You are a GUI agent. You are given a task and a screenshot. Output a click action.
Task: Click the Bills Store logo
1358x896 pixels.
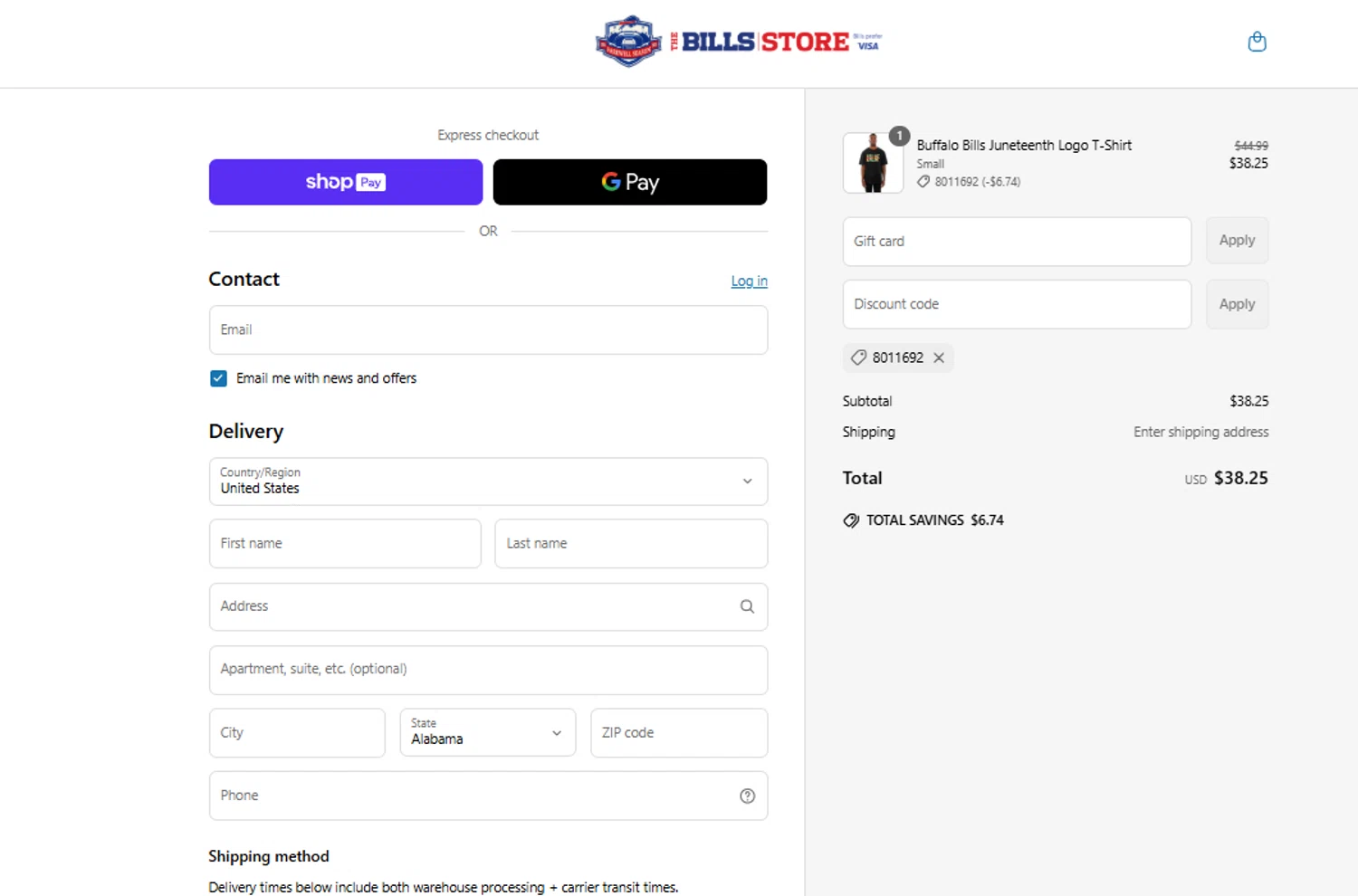pos(738,42)
